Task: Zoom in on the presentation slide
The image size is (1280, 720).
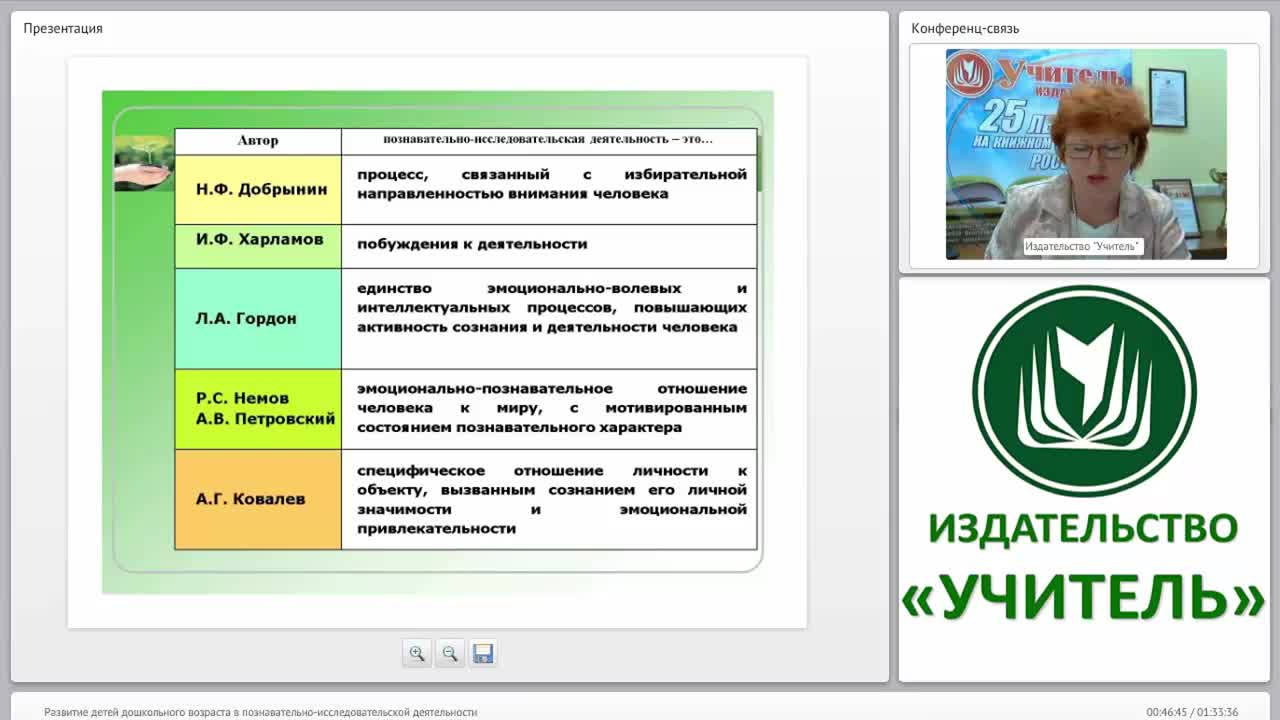Action: coord(417,653)
